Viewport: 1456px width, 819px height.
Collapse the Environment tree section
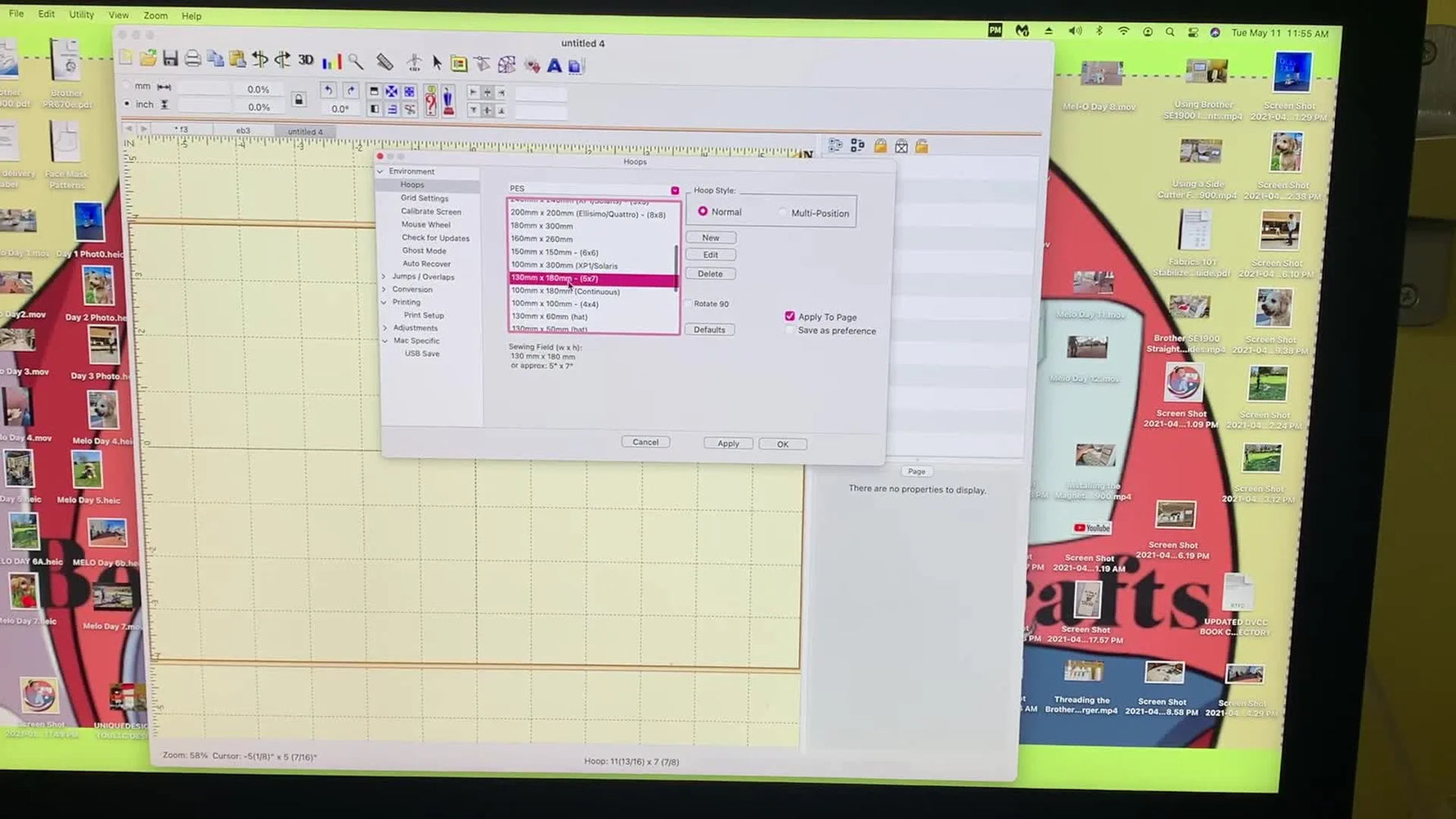coord(380,171)
